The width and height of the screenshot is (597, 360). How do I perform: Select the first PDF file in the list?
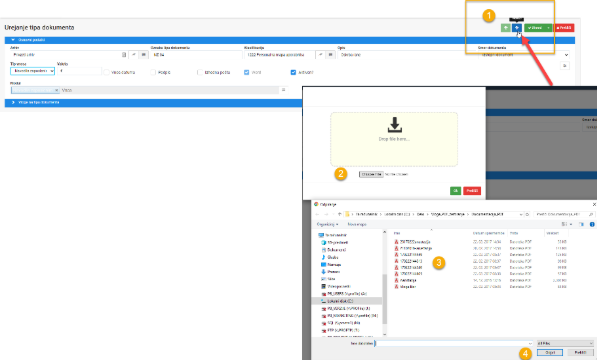[x=412, y=242]
